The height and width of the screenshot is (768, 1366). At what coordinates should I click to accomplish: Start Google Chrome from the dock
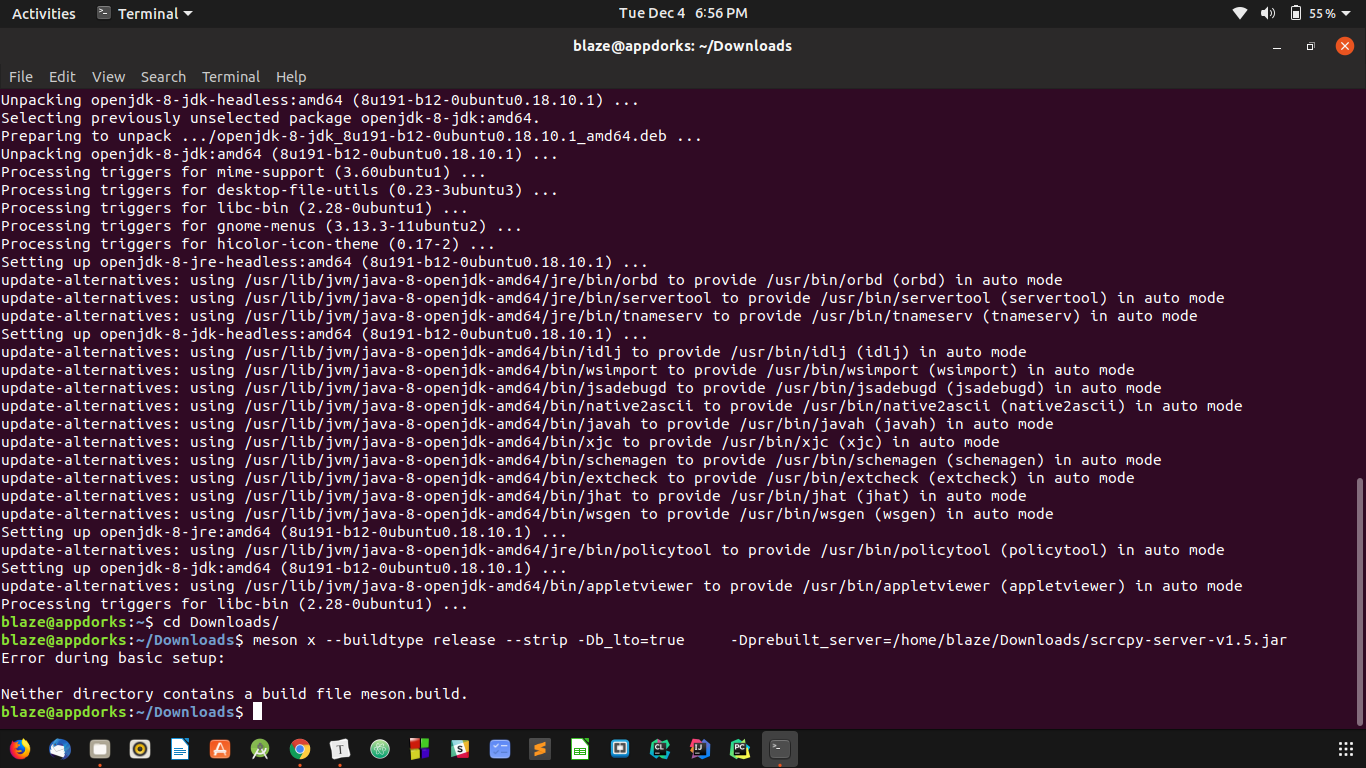tap(300, 748)
